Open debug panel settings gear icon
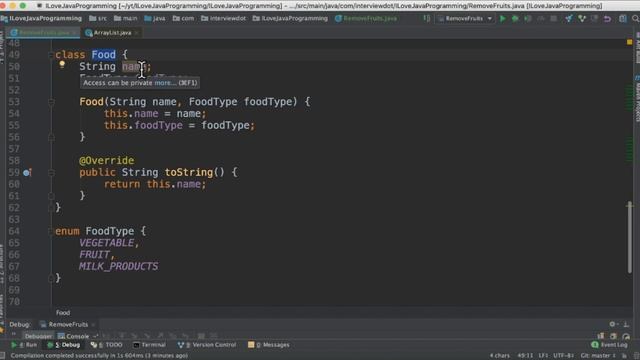 pyautogui.click(x=612, y=324)
